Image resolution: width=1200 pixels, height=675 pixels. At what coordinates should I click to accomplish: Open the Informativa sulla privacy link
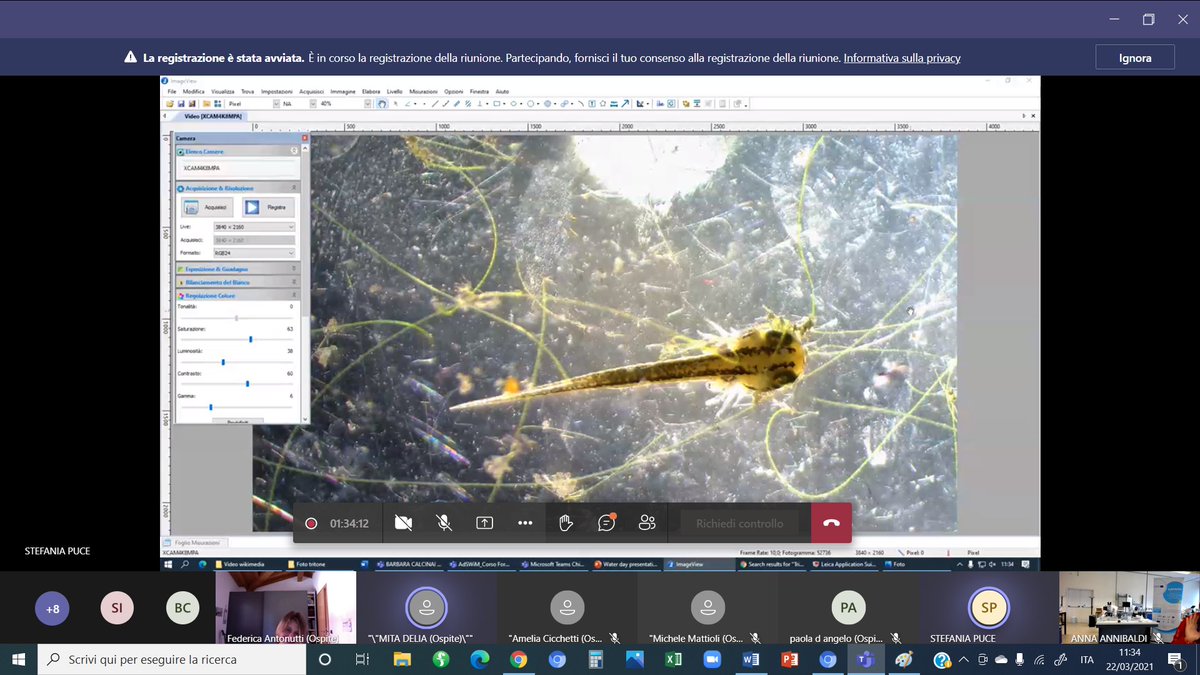point(902,58)
